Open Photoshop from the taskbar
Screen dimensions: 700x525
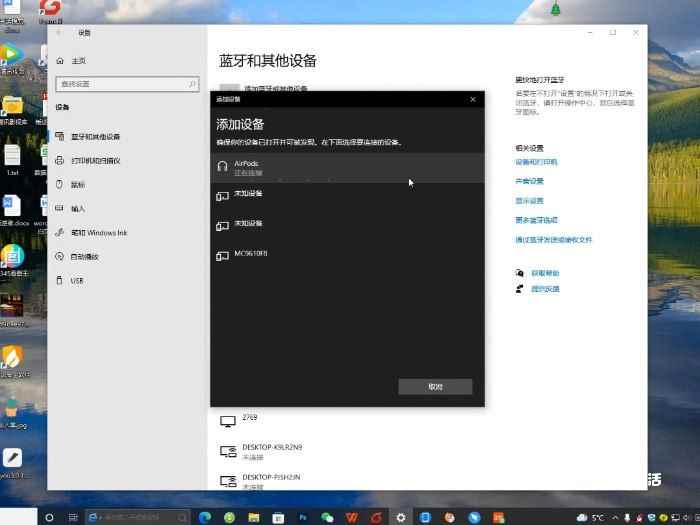click(303, 517)
